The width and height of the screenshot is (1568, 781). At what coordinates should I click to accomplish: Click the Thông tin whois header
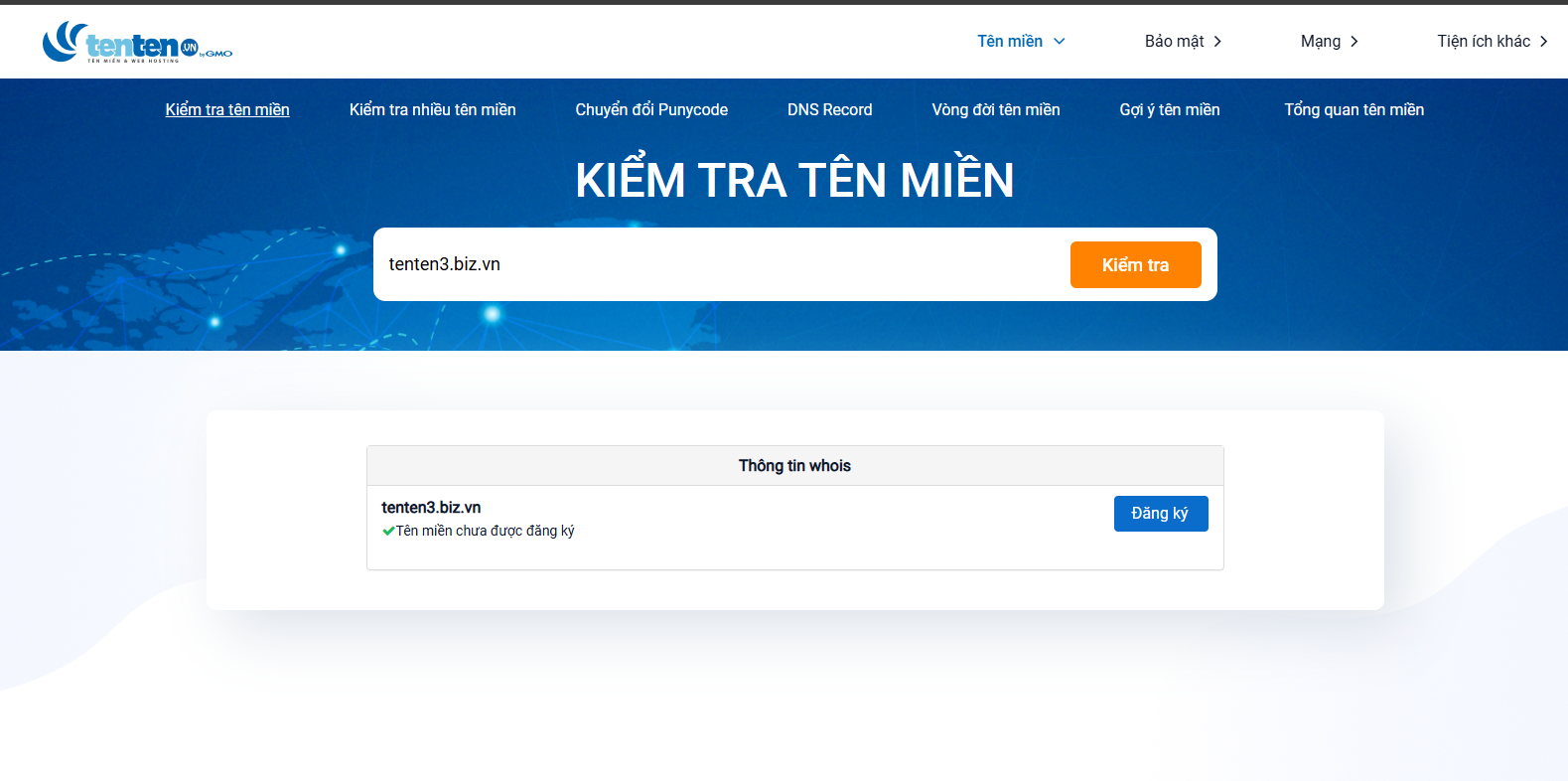point(794,465)
